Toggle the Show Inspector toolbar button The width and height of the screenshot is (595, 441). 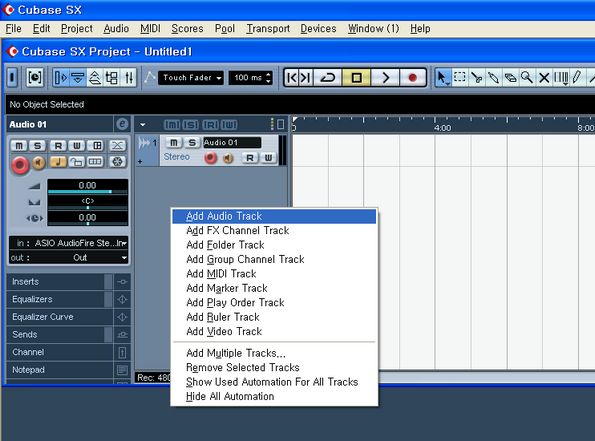pos(61,78)
